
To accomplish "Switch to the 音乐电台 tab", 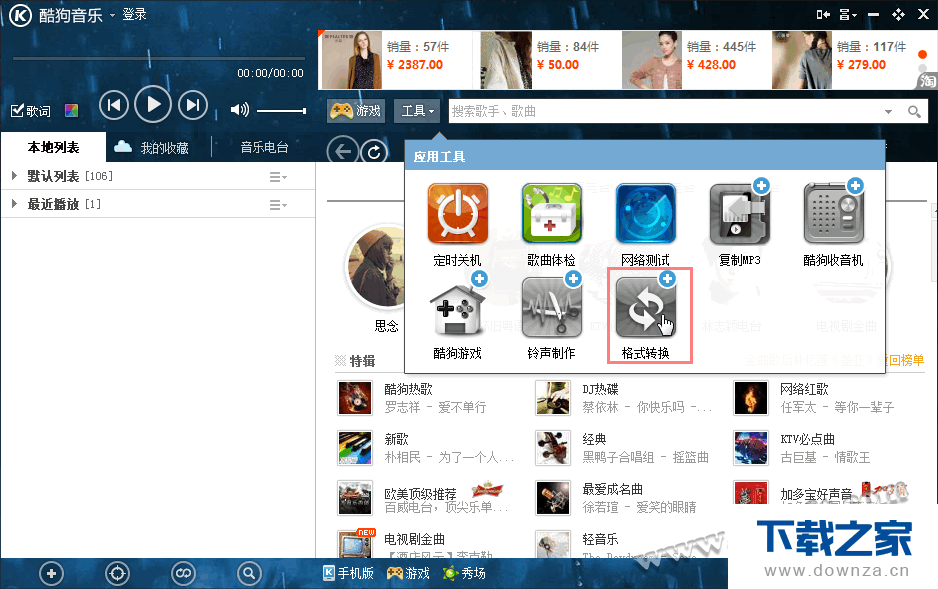I will [x=264, y=147].
